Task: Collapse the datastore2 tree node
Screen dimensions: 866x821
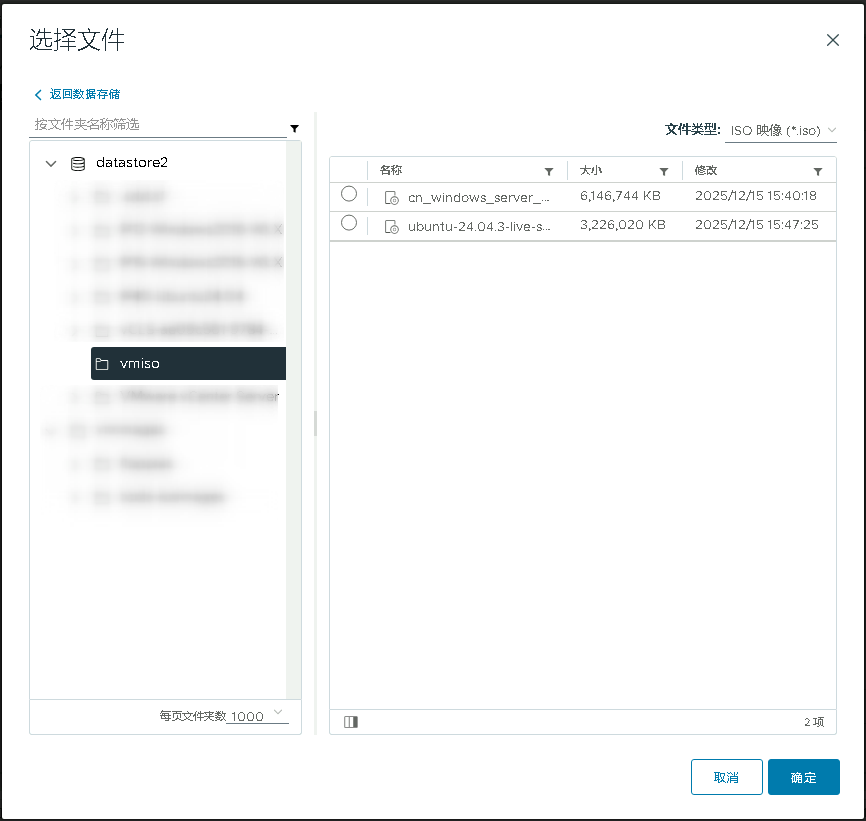Action: [x=51, y=163]
